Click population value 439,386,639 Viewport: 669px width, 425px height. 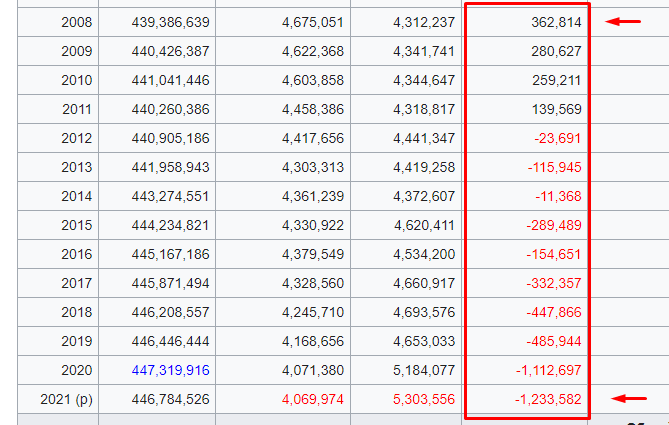pos(170,22)
